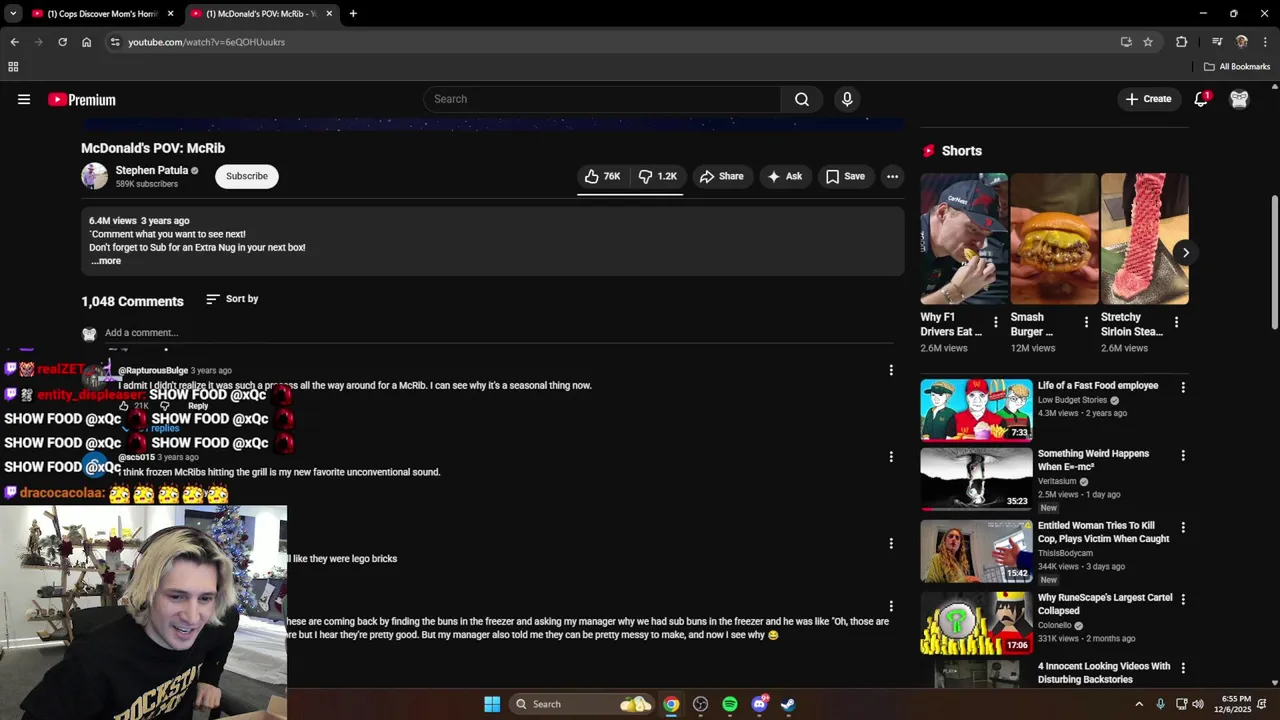
Task: Open menu for the Smash Burger Short
Action: pos(1086,322)
